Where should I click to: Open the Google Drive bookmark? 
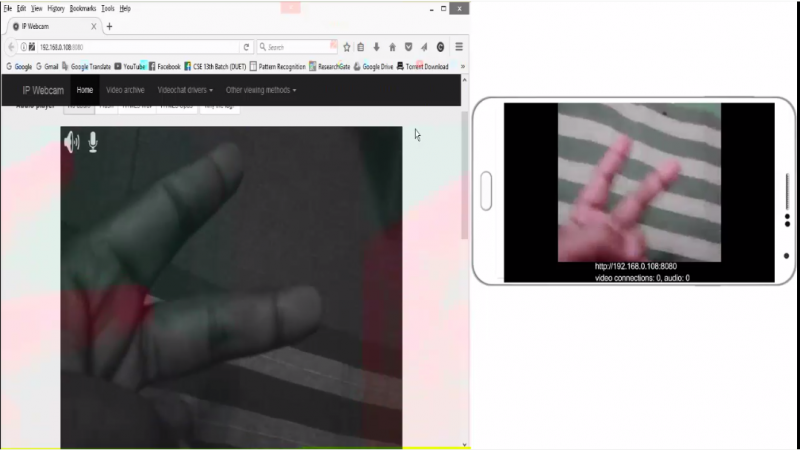tap(373, 66)
